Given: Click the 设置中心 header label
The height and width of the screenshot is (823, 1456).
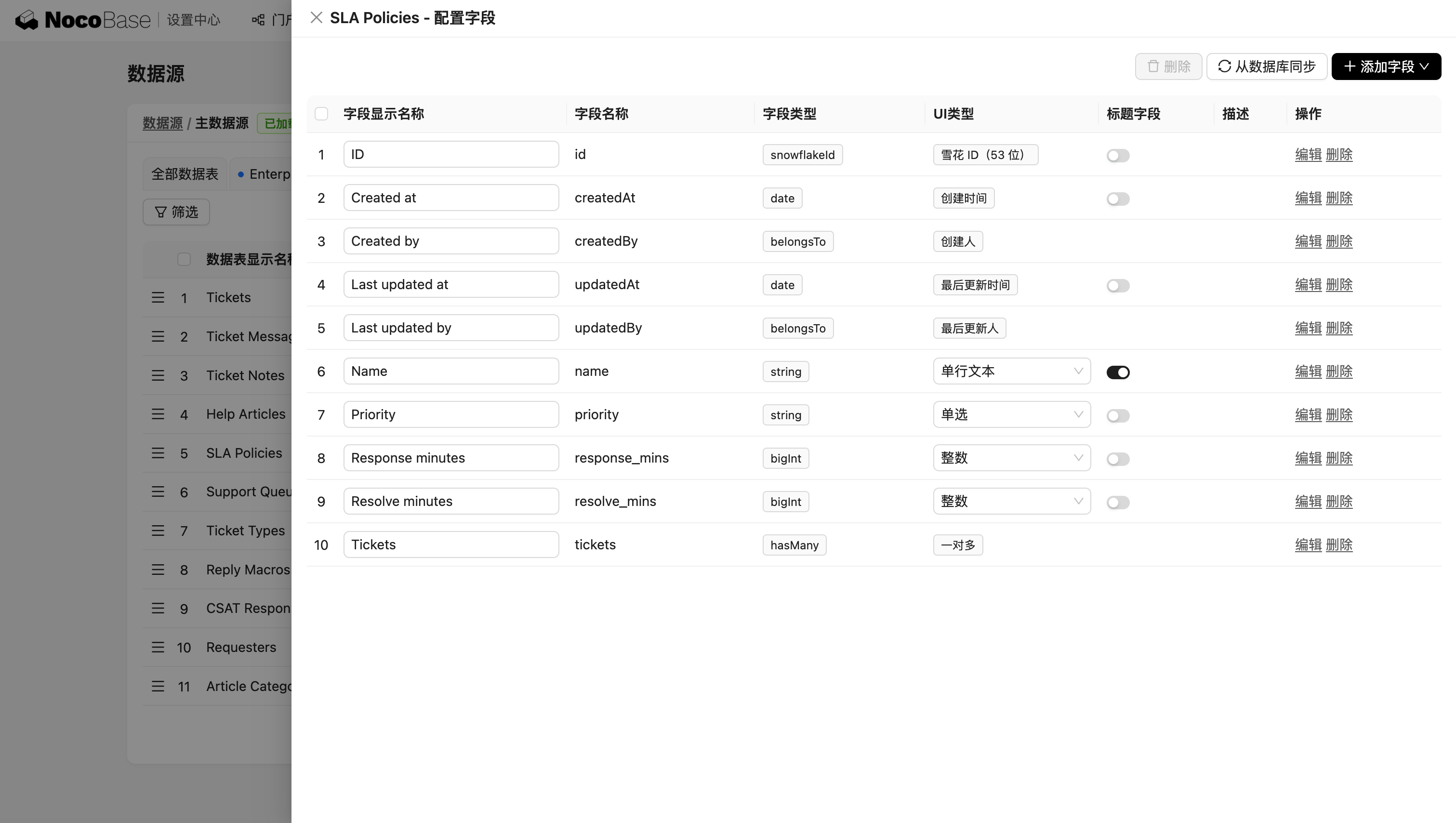Looking at the screenshot, I should coord(193,20).
